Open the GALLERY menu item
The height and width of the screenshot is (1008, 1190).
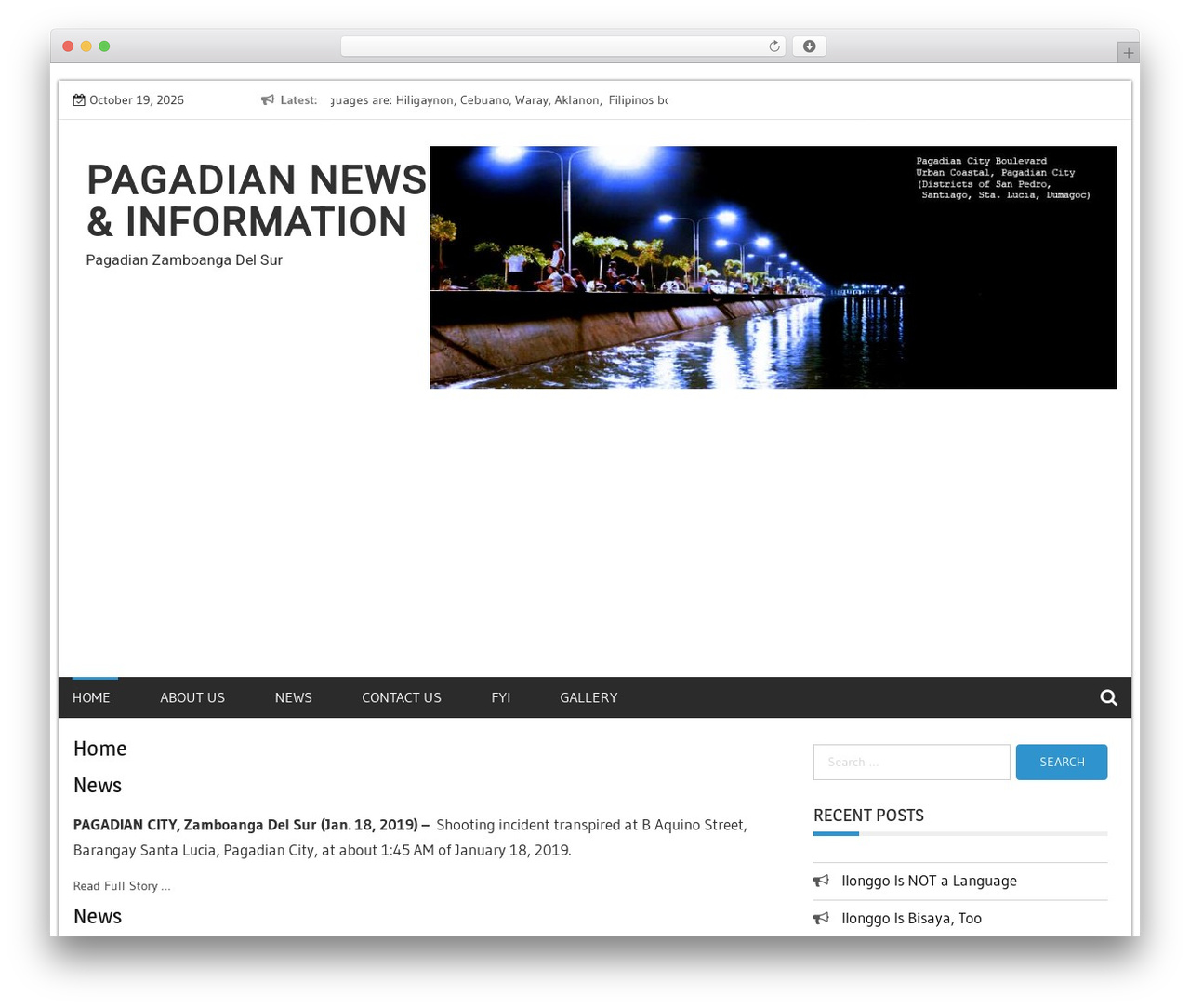point(588,697)
